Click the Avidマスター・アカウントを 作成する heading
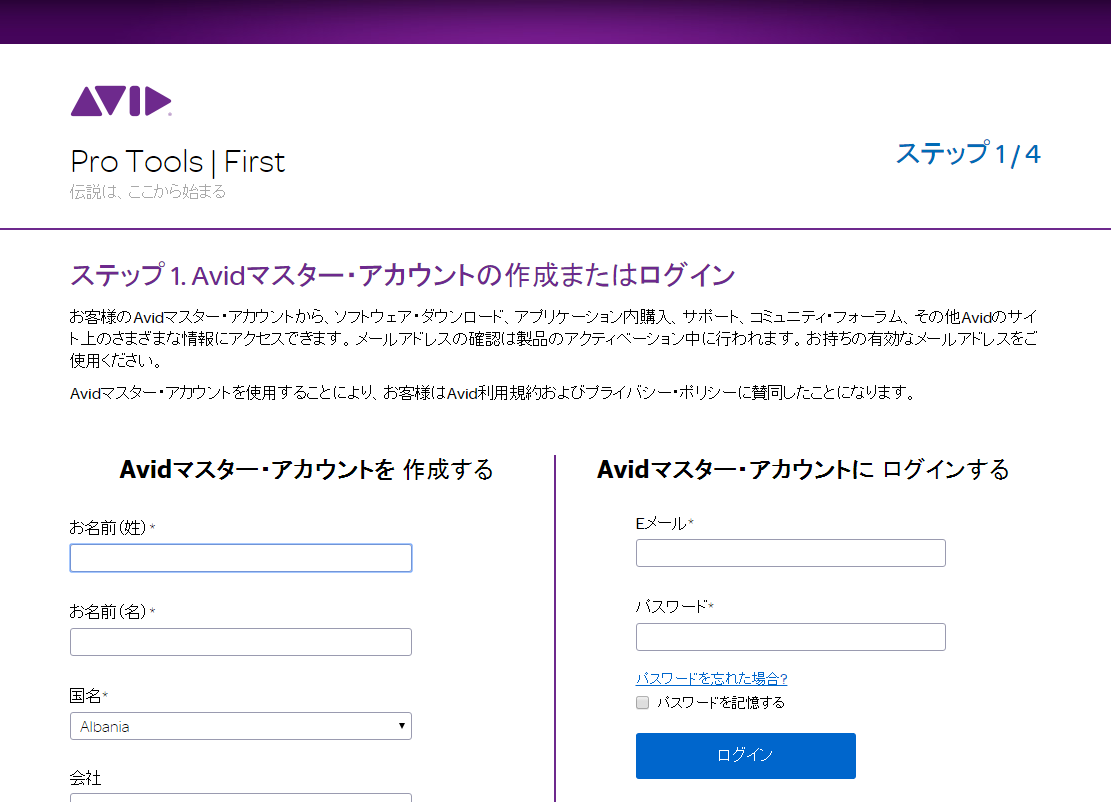The image size is (1111, 802). coord(306,469)
